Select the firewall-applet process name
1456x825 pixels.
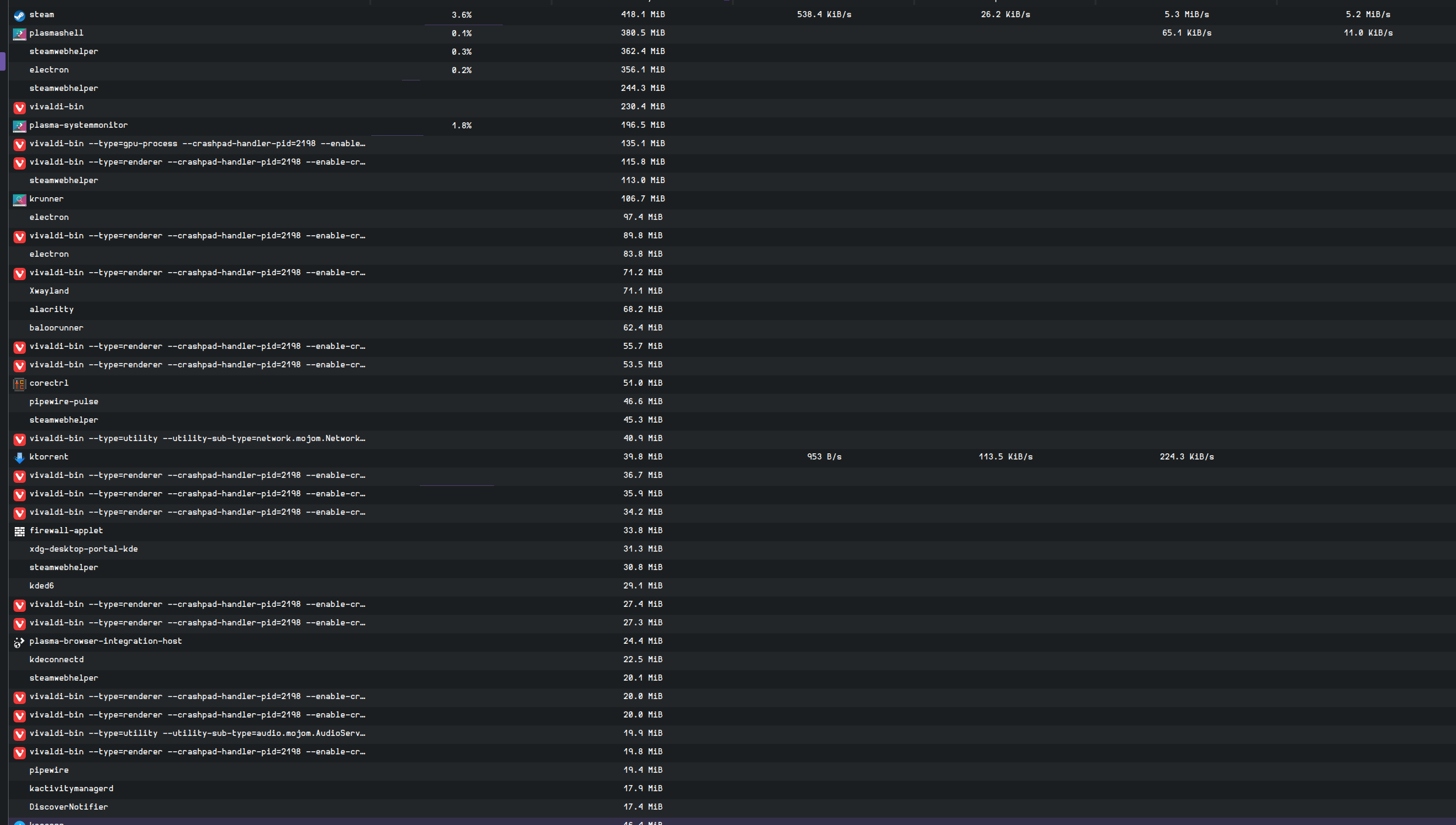coord(66,530)
